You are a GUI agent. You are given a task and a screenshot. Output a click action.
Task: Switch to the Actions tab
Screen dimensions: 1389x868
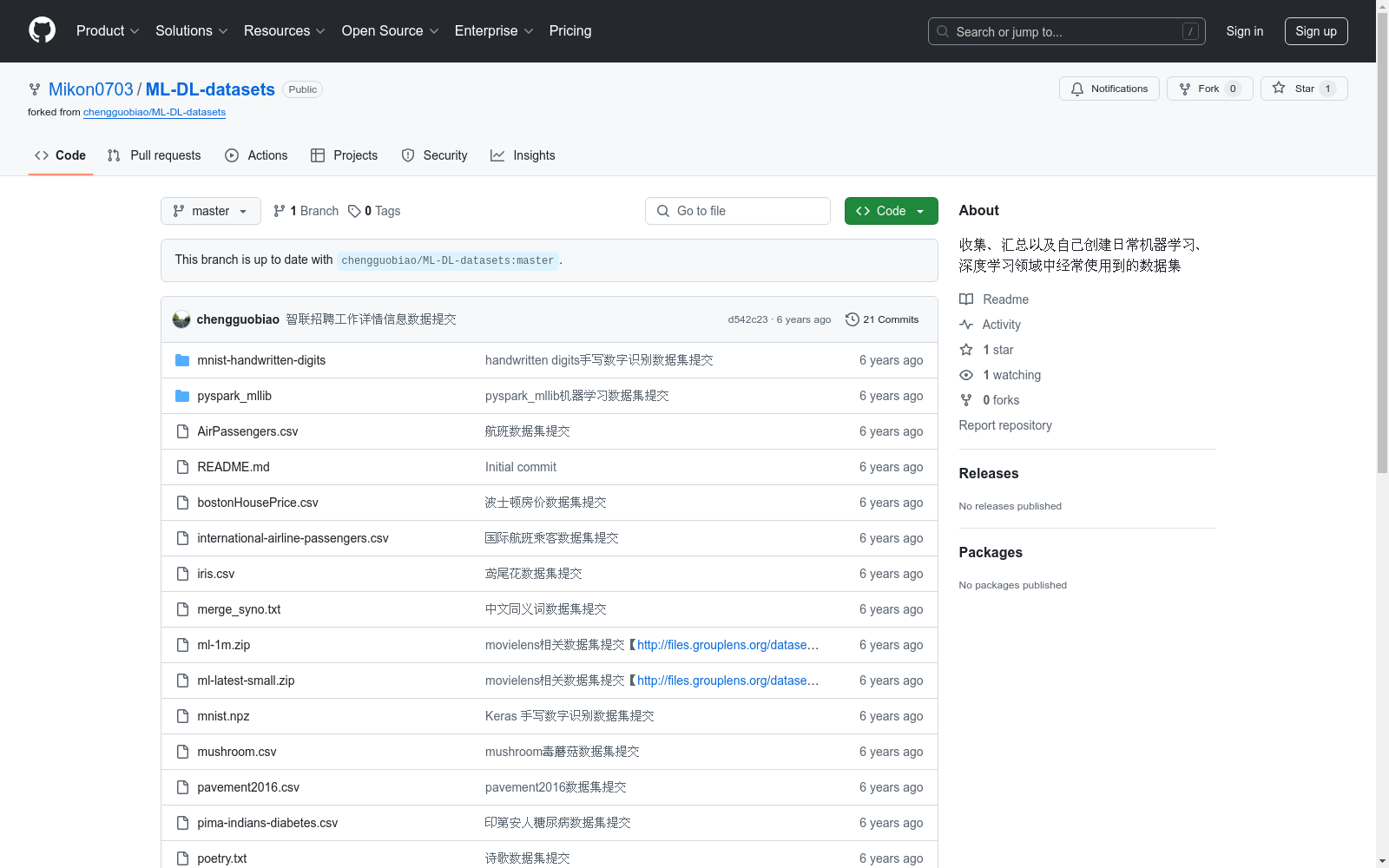(256, 155)
